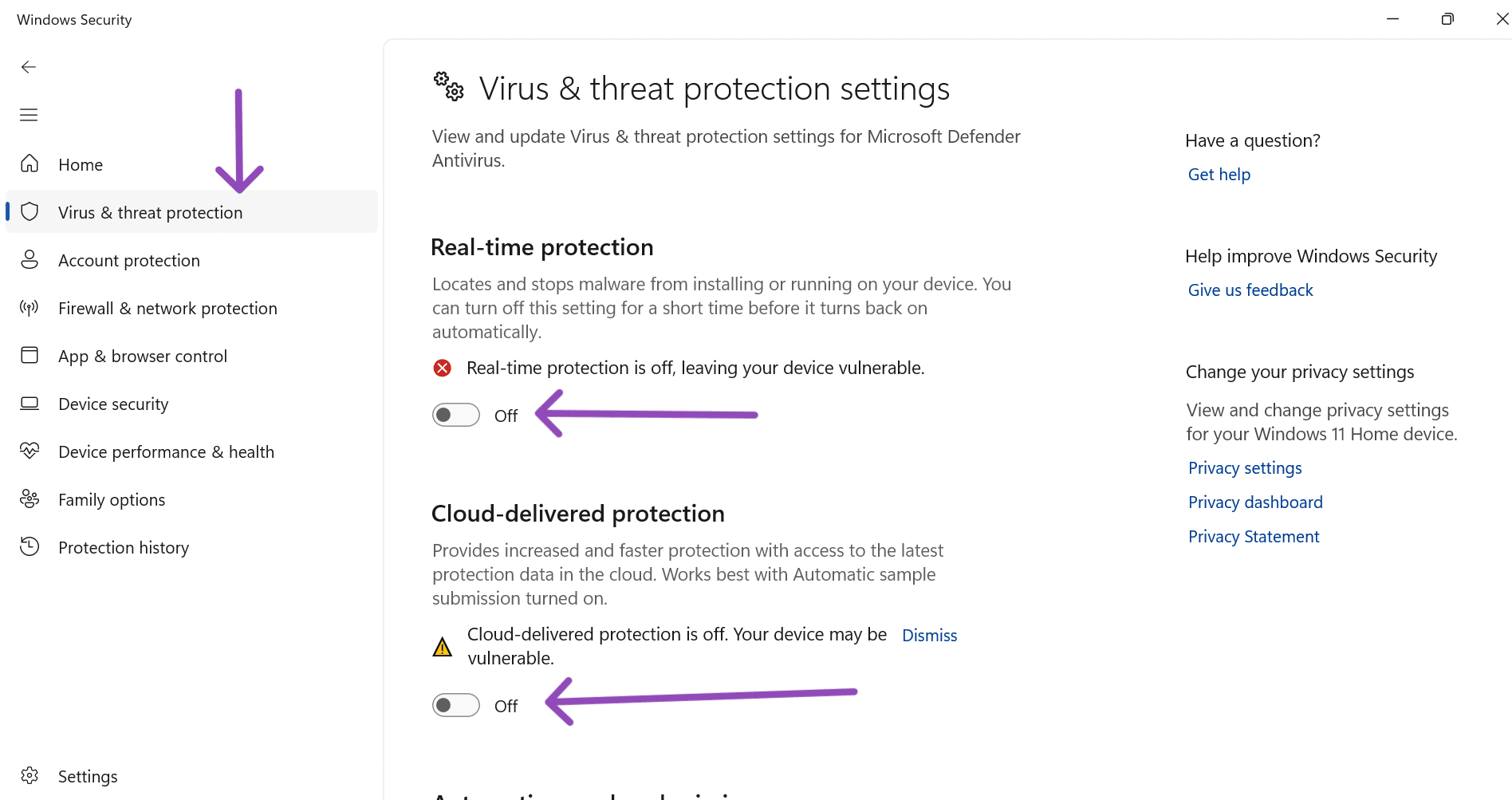Open the Give us feedback link
The image size is (1512, 800).
1250,290
